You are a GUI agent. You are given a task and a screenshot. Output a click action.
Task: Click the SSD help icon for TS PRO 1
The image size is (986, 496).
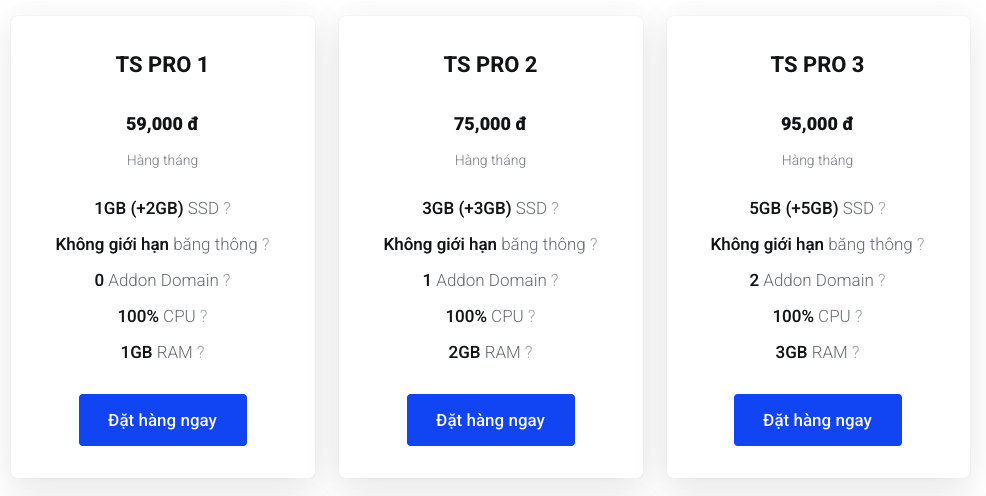pyautogui.click(x=227, y=208)
